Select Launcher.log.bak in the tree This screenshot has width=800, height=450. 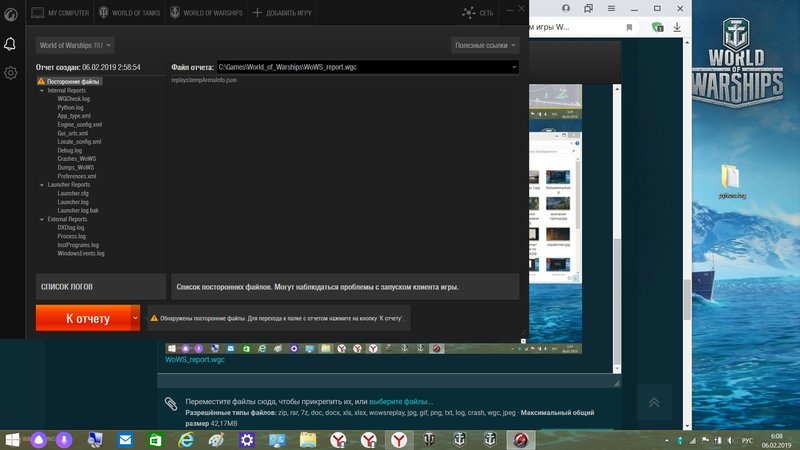click(x=78, y=210)
